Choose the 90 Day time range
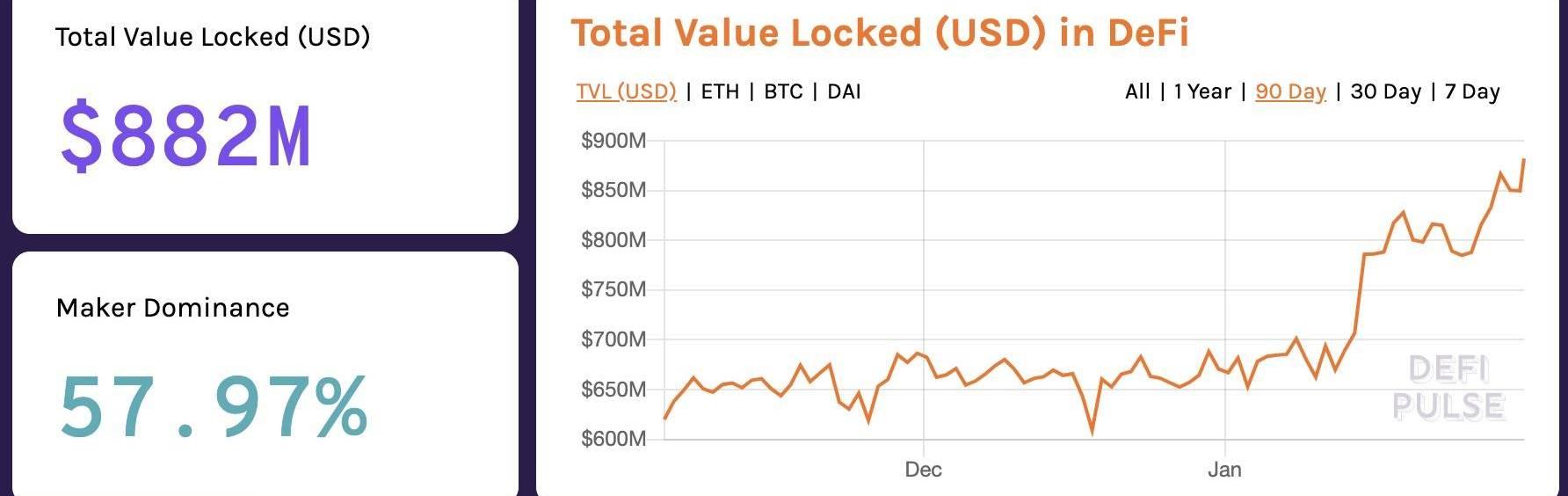1568x496 pixels. pyautogui.click(x=1290, y=91)
